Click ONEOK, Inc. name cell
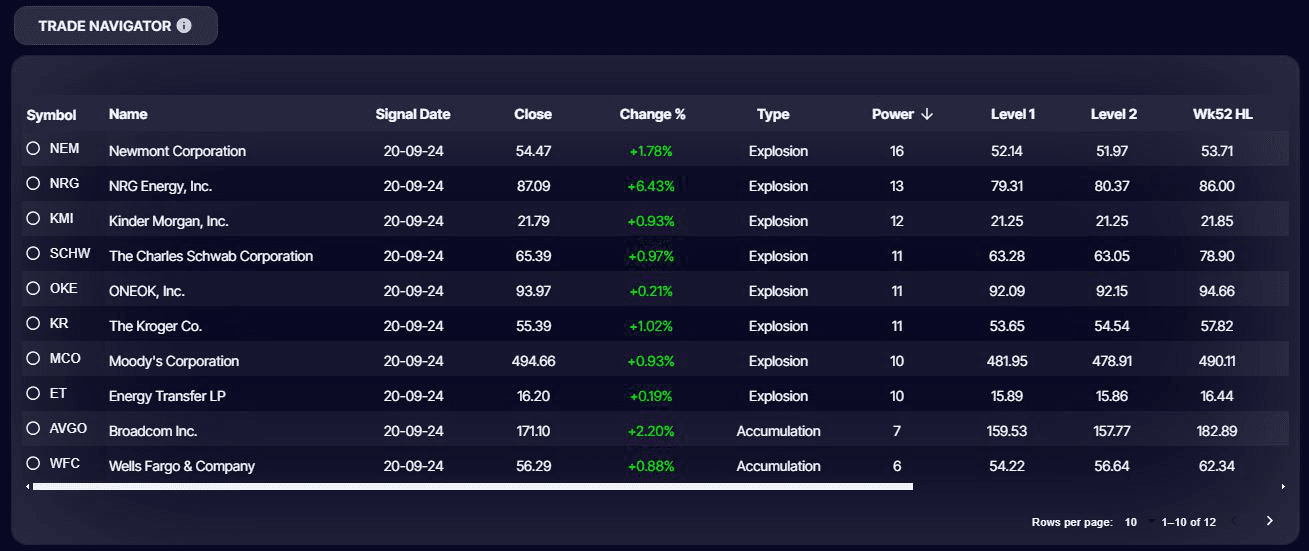Image resolution: width=1309 pixels, height=551 pixels. (x=147, y=291)
